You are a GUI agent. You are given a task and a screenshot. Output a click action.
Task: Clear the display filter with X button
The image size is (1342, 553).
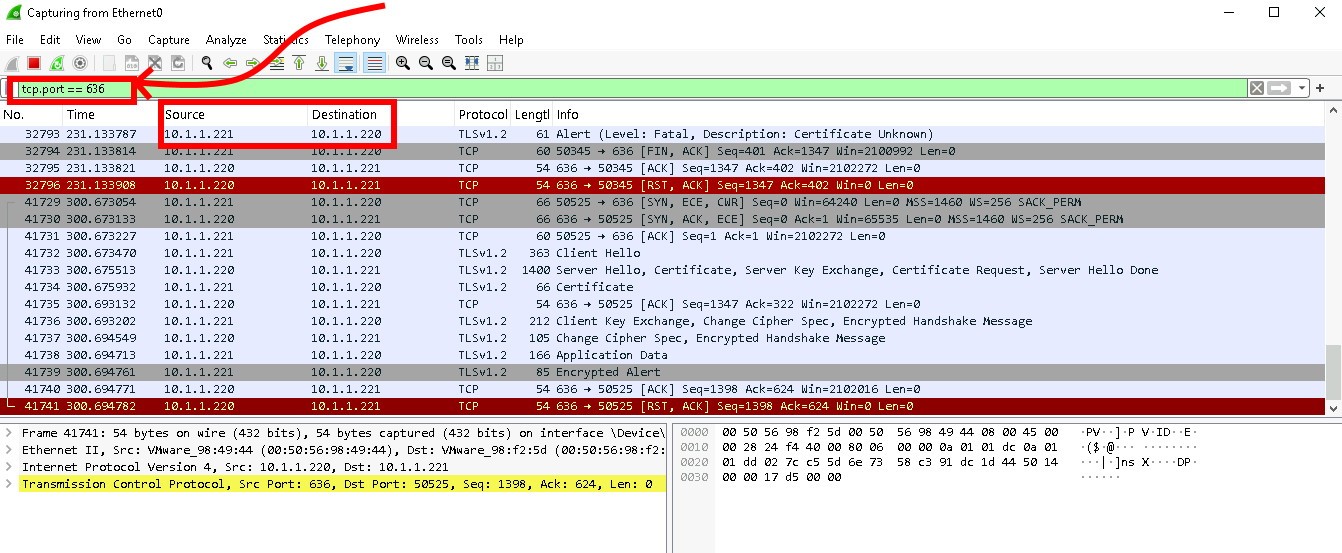[1256, 88]
